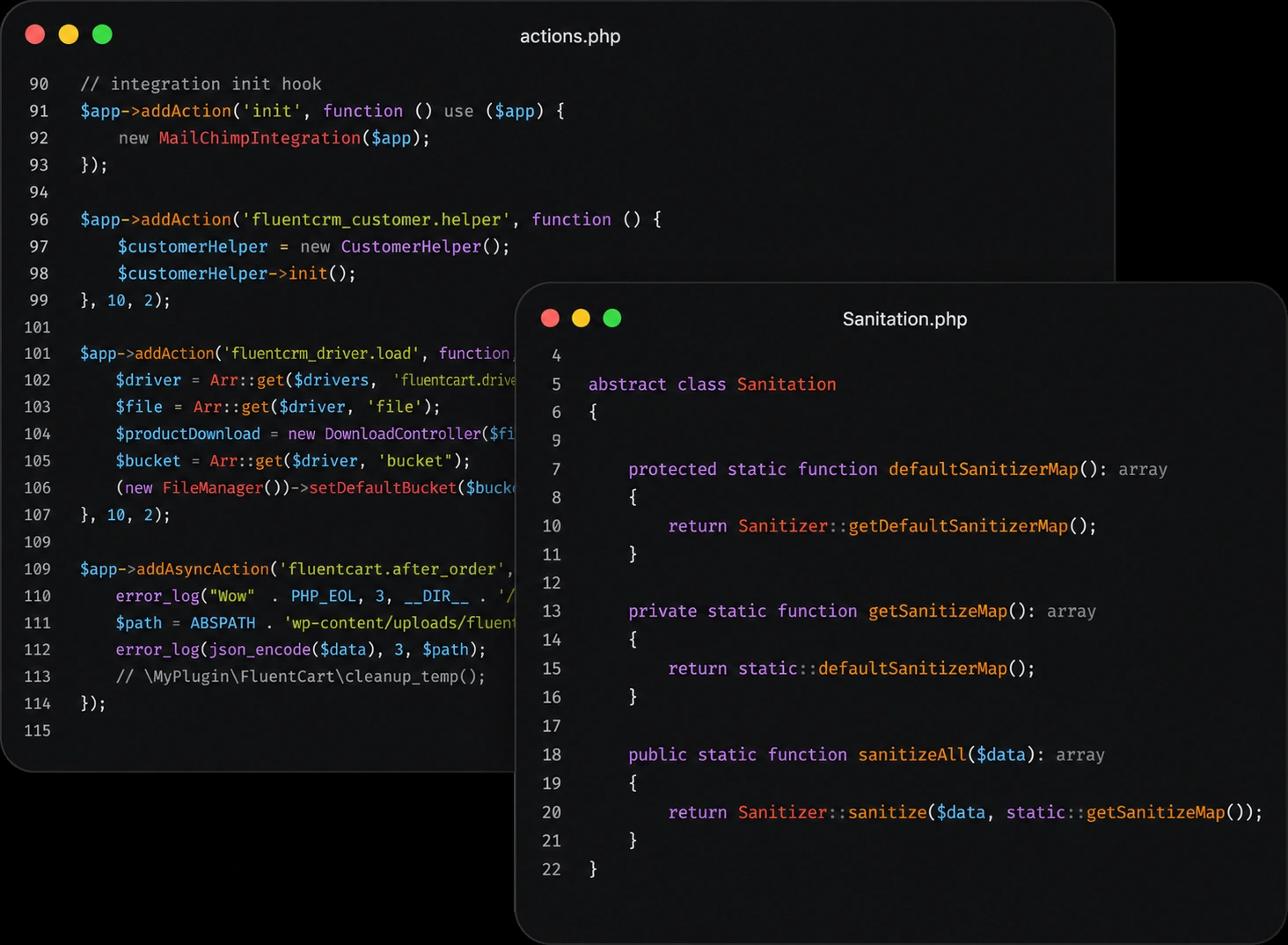
Task: Select the cleanup_temp() comment line
Action: tap(300, 677)
